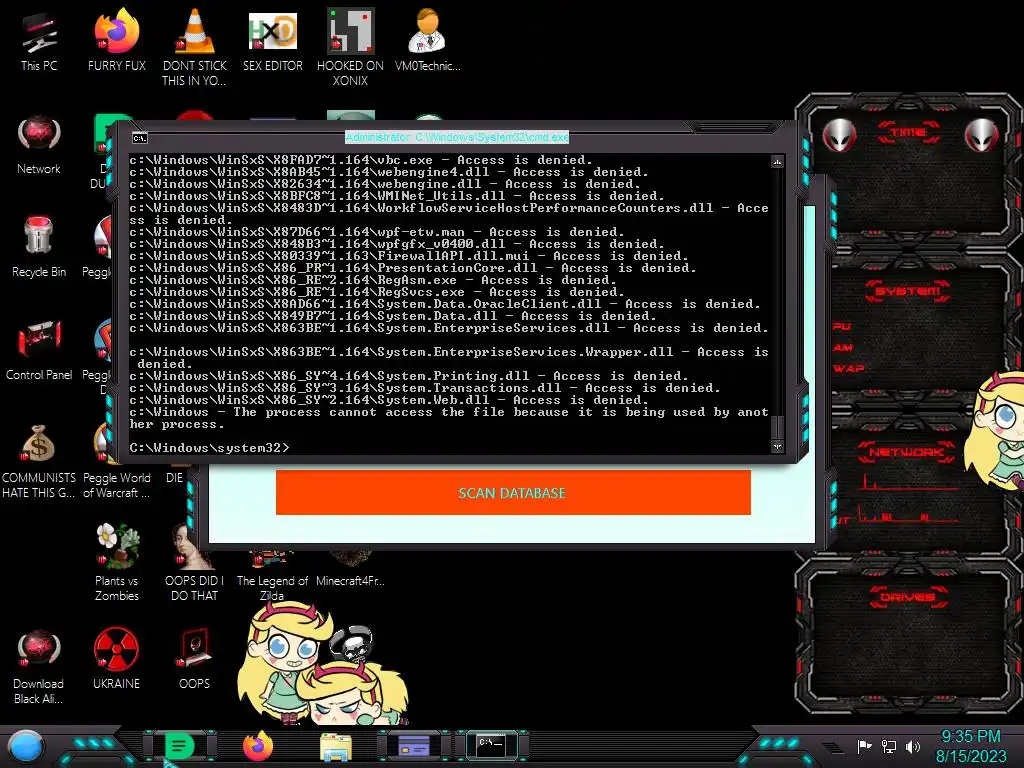Open the cmd window system menu icon

[x=140, y=138]
